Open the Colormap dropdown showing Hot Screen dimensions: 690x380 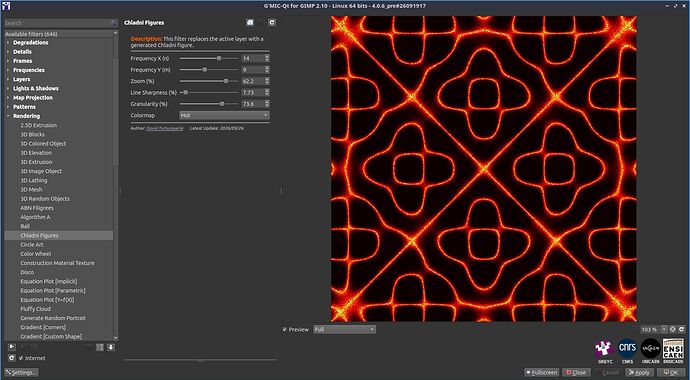tap(224, 115)
